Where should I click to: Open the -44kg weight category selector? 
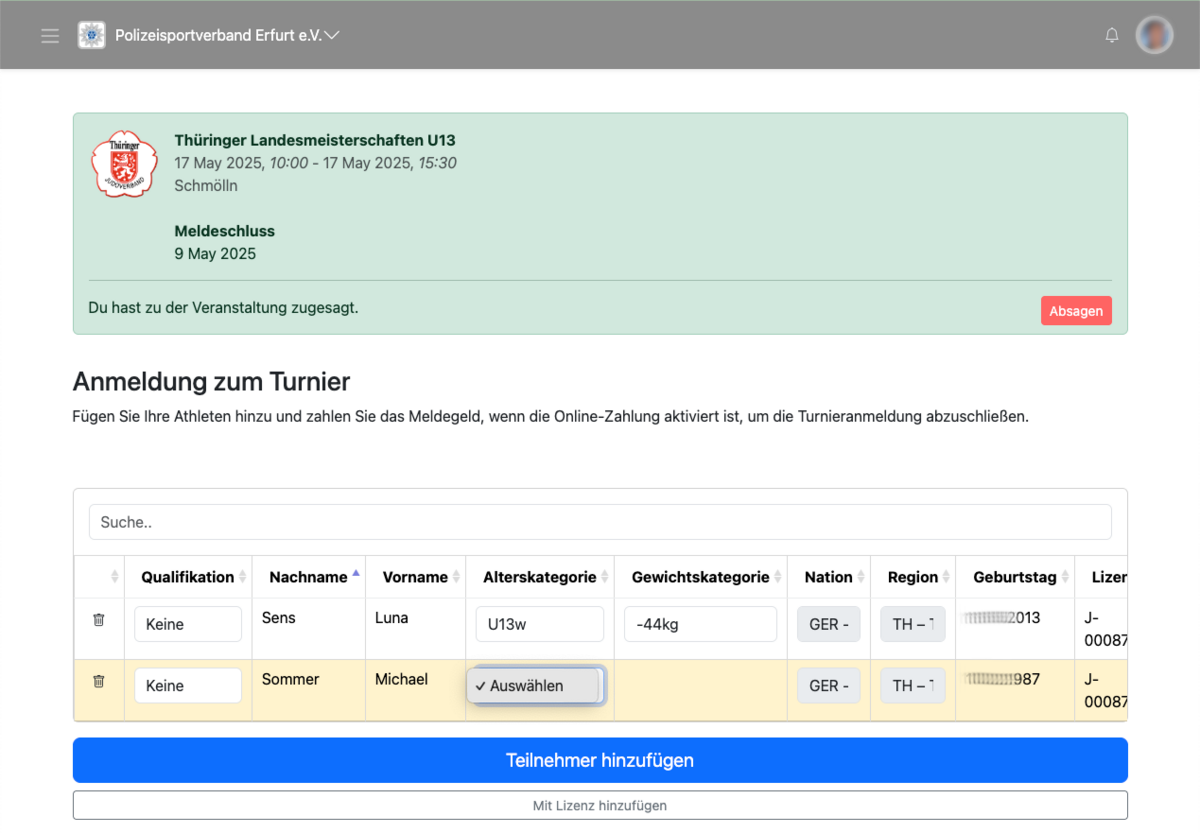(x=700, y=624)
